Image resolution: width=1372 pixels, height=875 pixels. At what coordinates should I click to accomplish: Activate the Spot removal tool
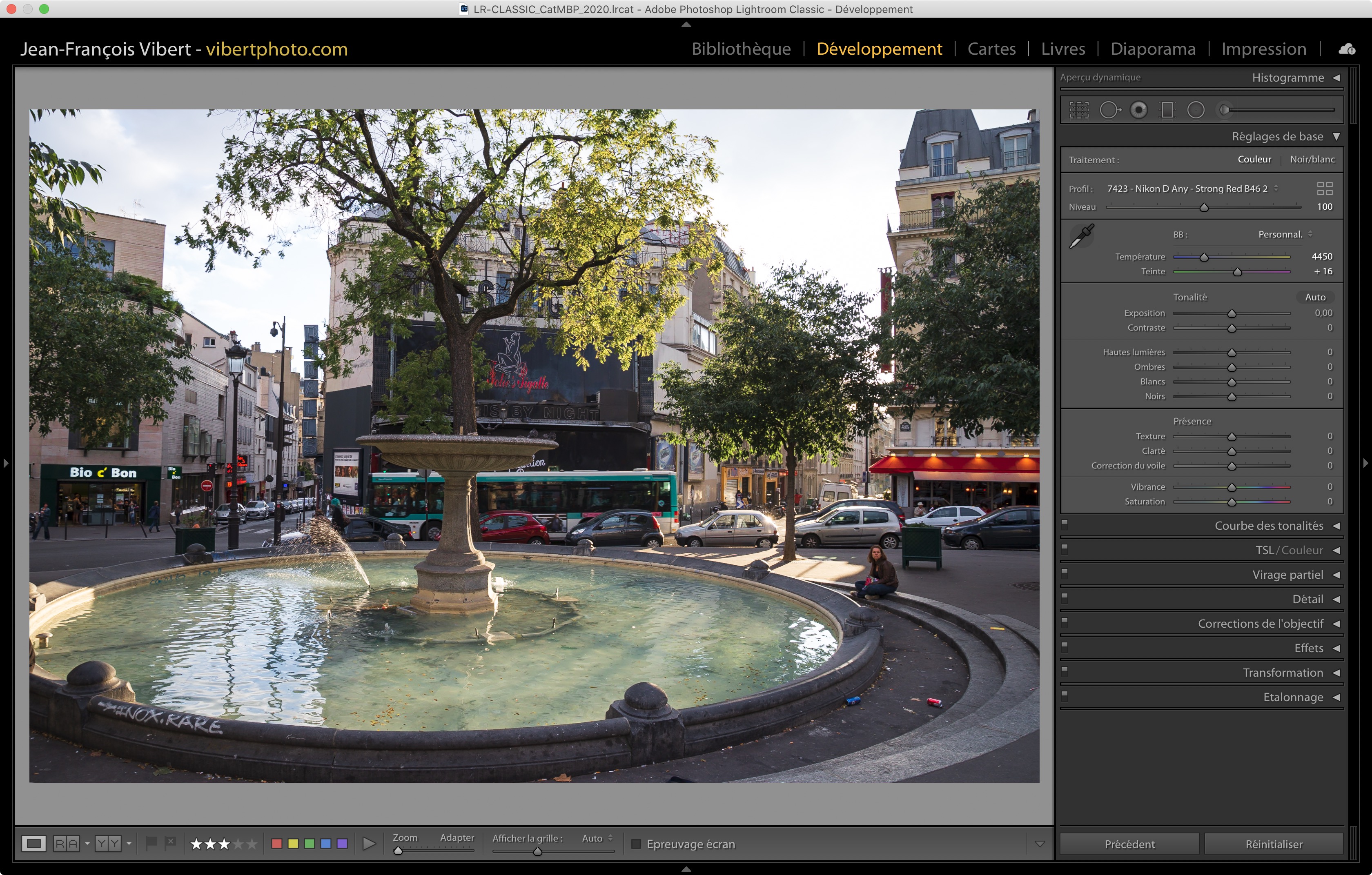1109,110
